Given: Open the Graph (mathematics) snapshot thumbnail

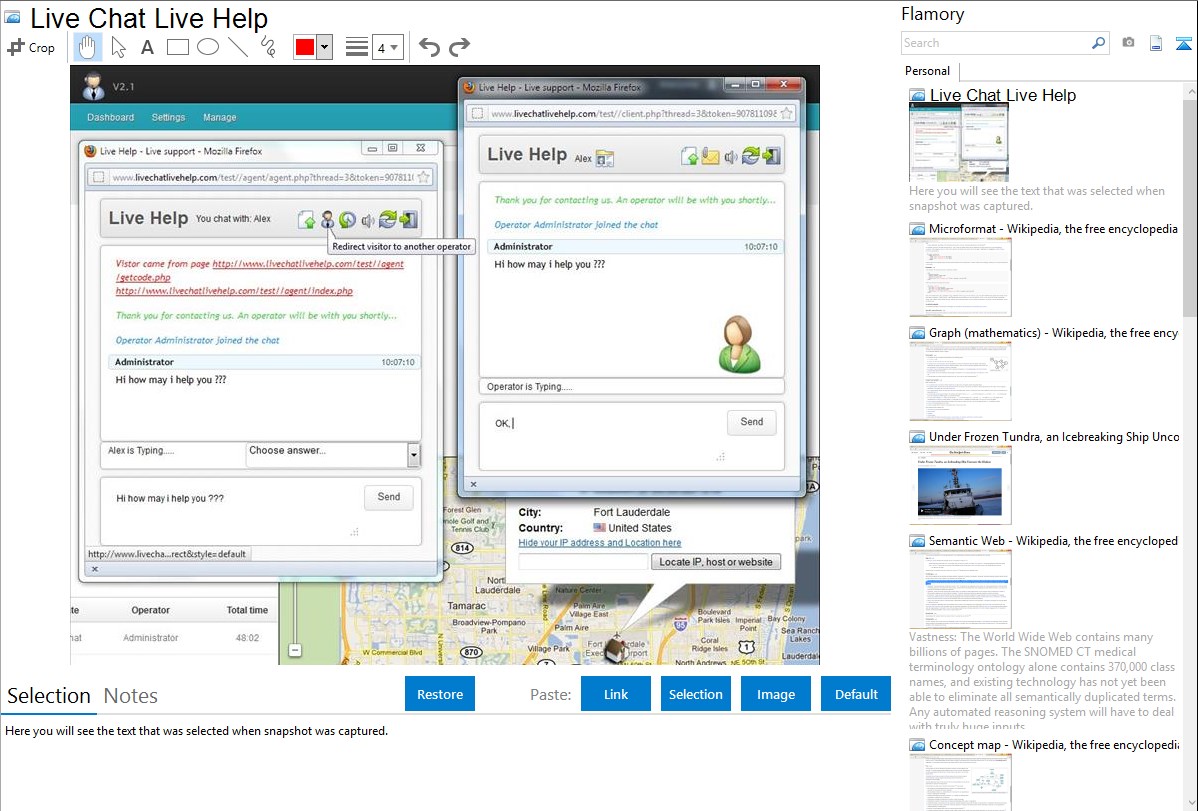Looking at the screenshot, I should (x=960, y=381).
